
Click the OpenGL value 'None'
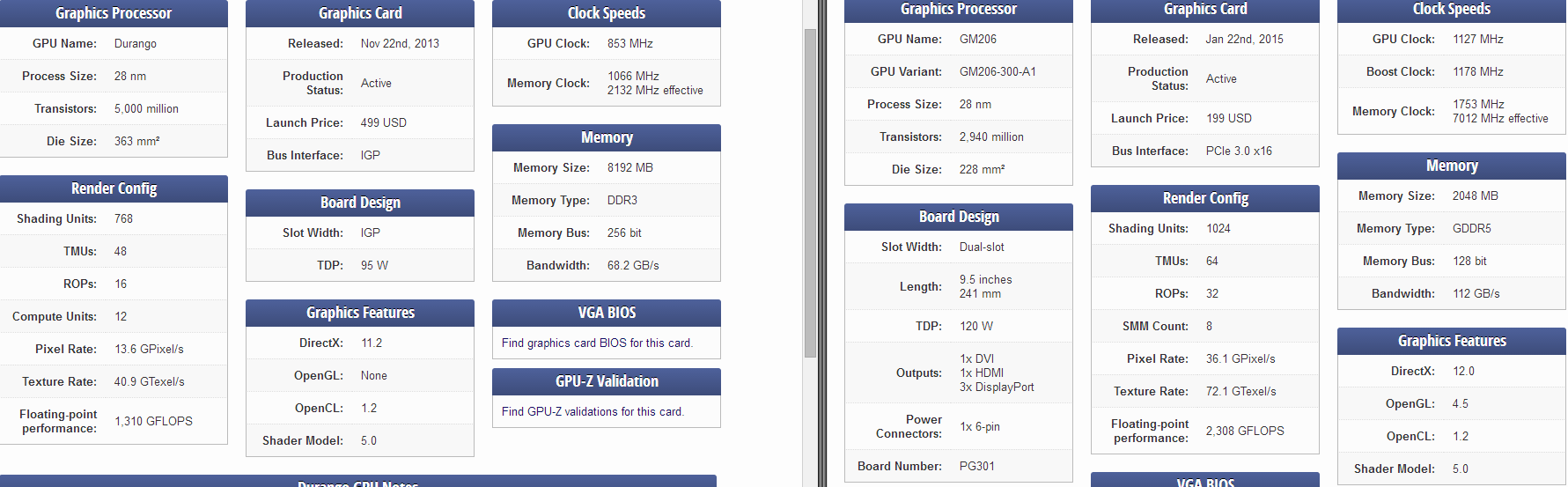(374, 375)
